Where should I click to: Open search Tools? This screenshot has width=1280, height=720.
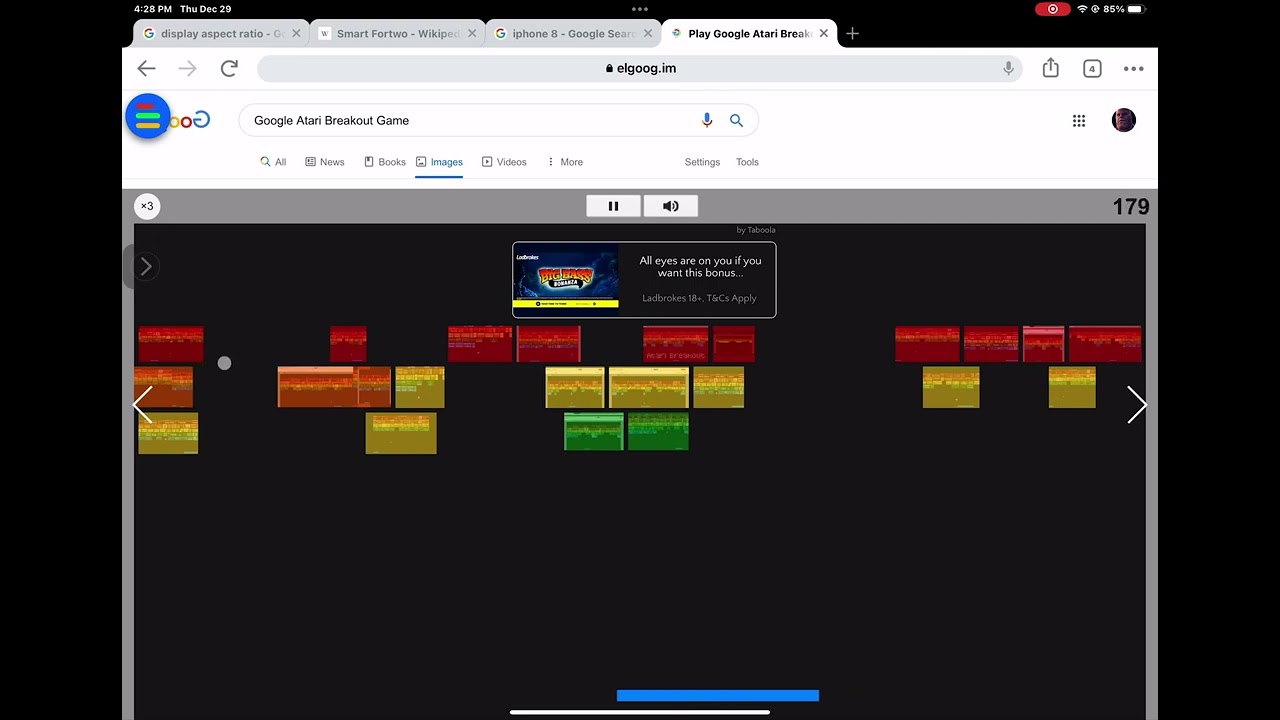pos(747,162)
